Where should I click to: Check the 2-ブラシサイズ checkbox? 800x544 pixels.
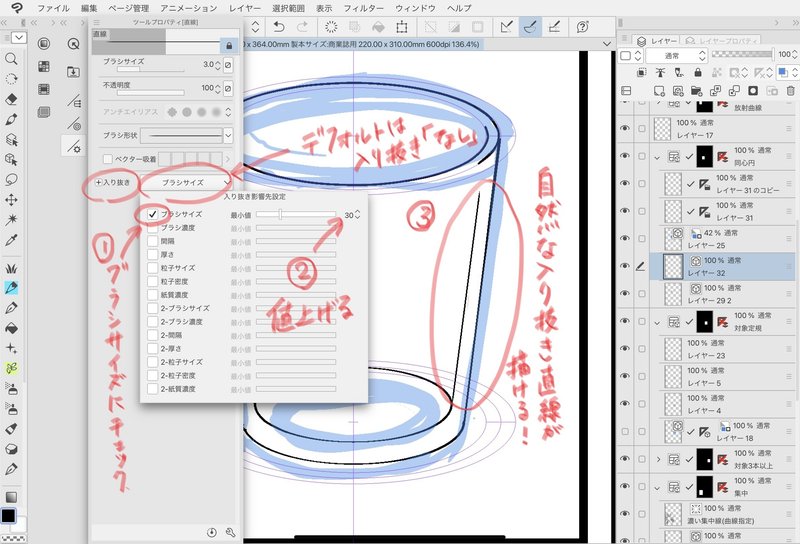(x=152, y=308)
